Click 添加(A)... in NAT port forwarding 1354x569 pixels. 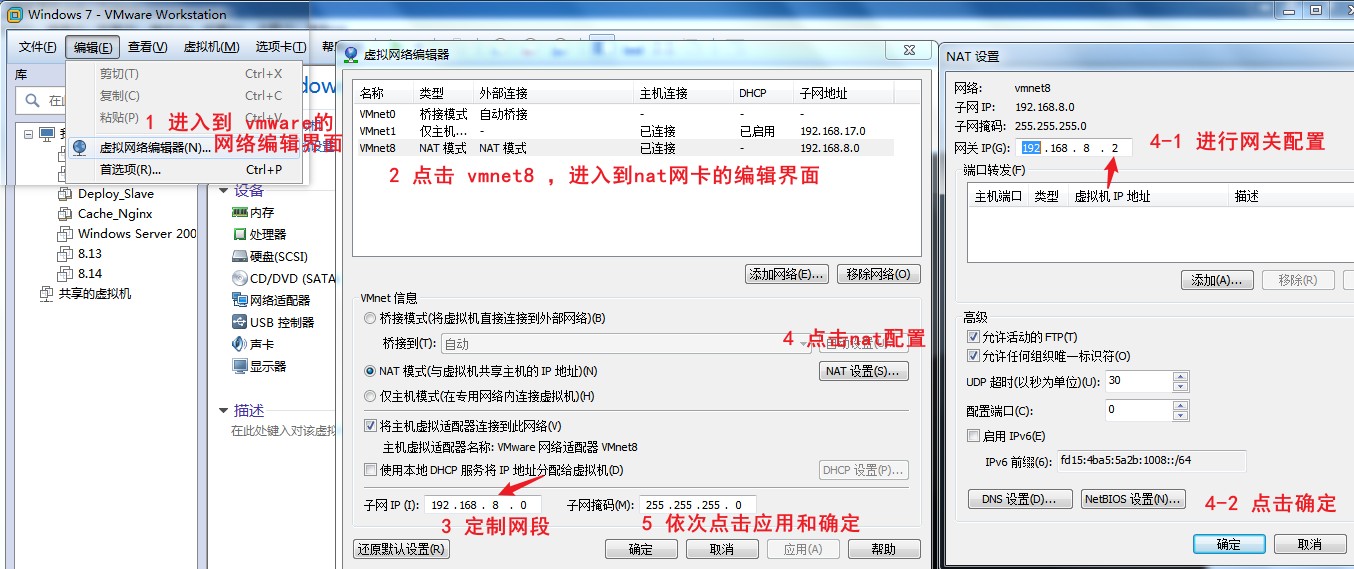(1217, 281)
